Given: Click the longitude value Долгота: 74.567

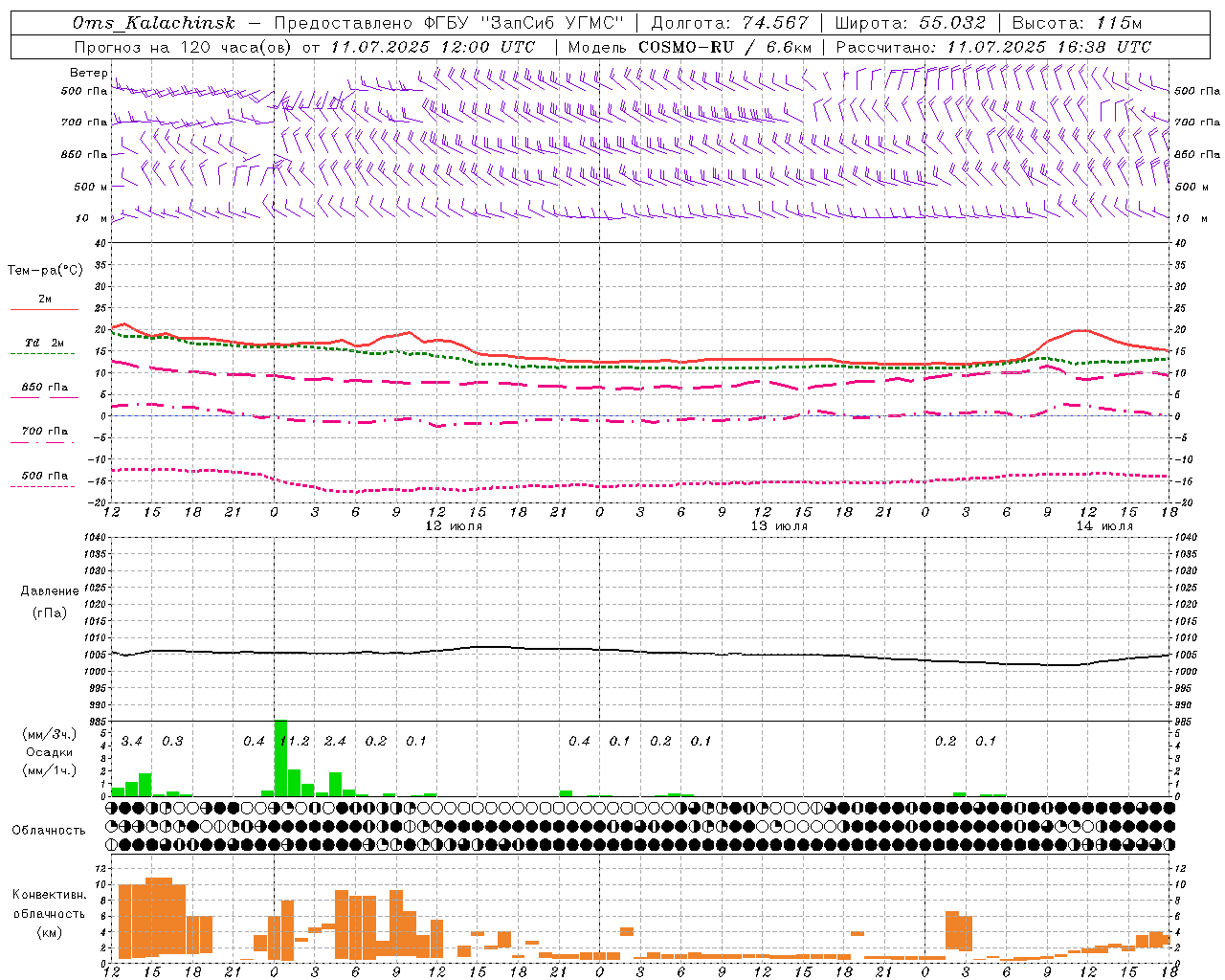Looking at the screenshot, I should 729,23.
